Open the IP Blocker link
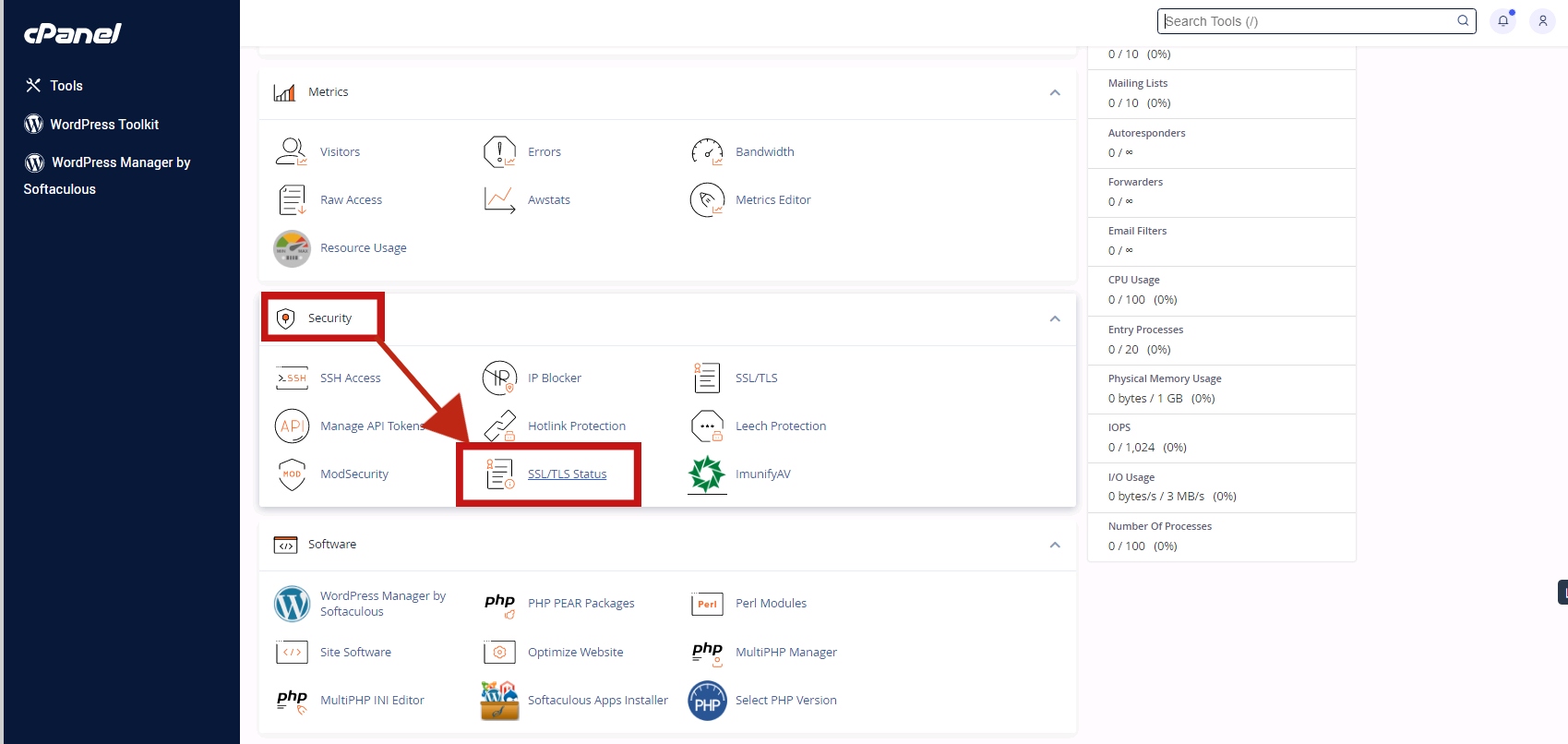 tap(555, 378)
